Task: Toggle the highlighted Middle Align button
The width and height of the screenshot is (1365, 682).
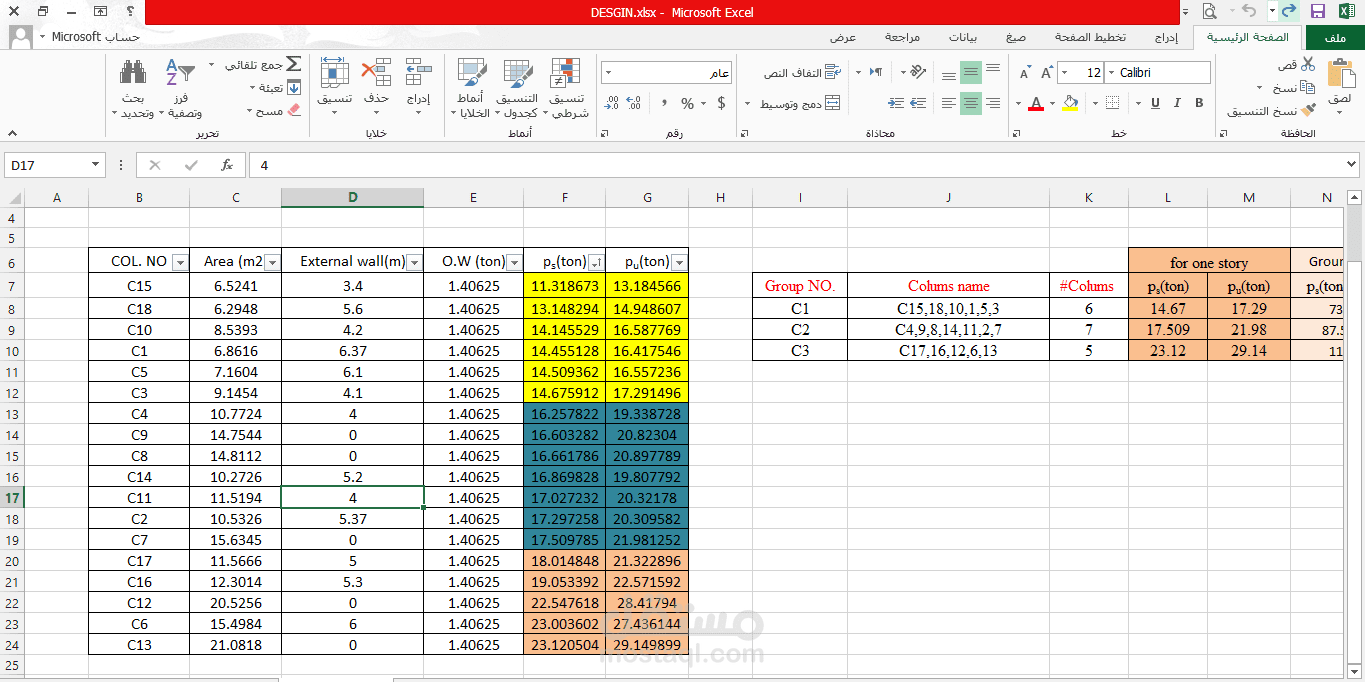Action: coord(970,72)
